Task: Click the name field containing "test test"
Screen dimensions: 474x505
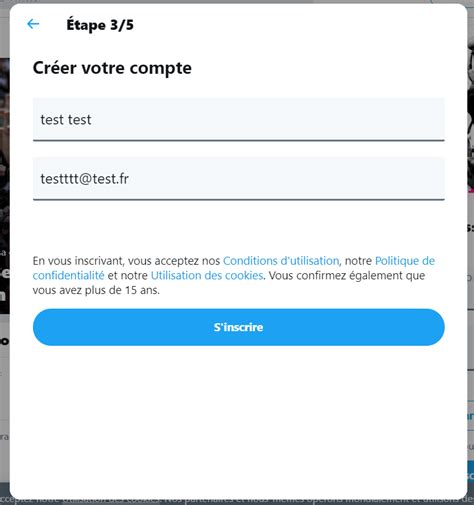Action: [x=239, y=119]
